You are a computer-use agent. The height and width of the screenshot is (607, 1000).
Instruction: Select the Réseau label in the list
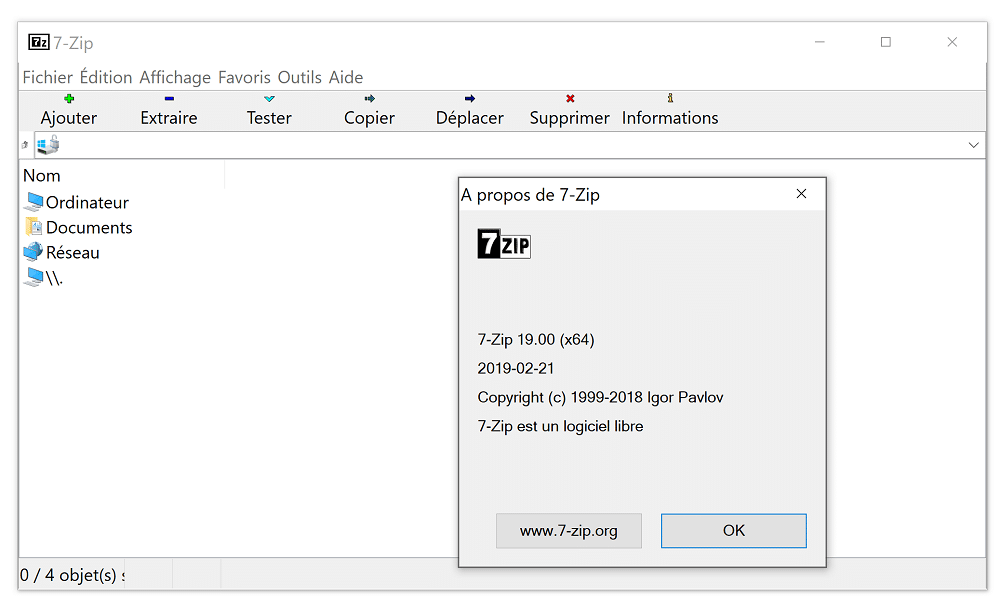(x=73, y=252)
